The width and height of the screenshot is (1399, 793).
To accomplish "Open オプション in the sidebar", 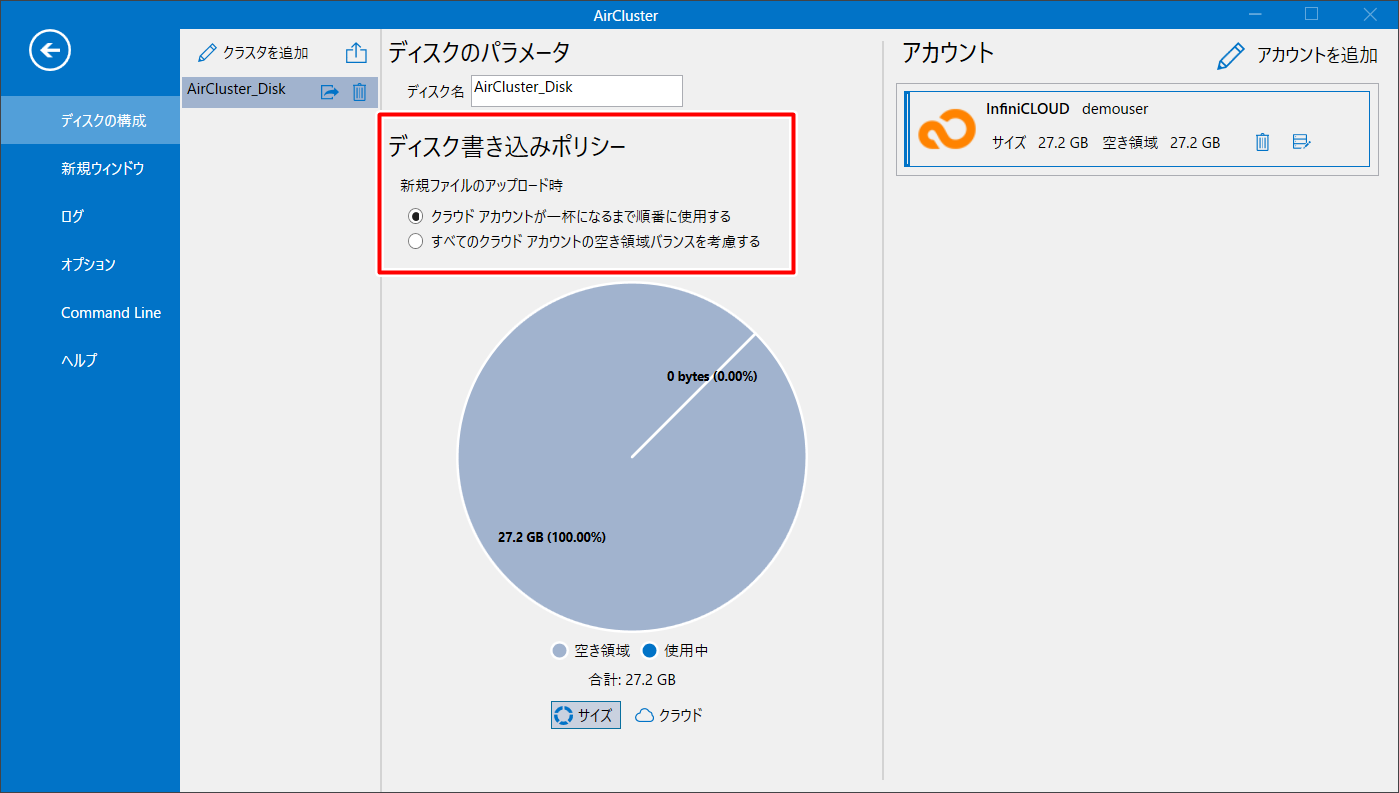I will pyautogui.click(x=88, y=265).
